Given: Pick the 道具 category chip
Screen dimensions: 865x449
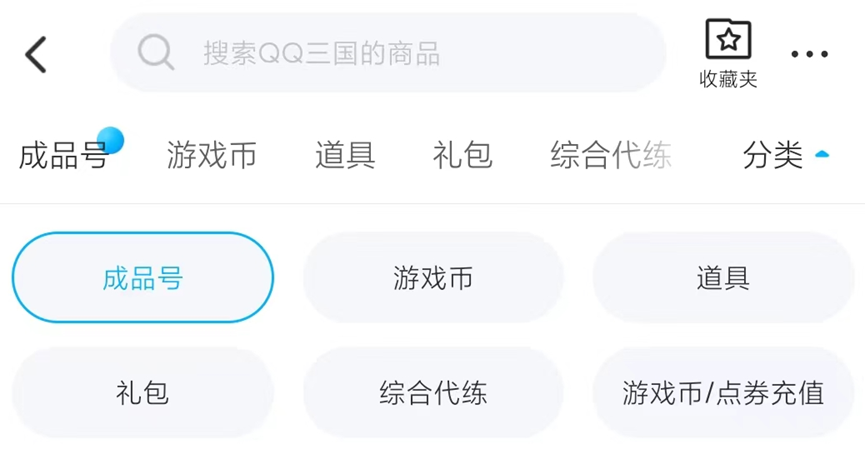Looking at the screenshot, I should (723, 277).
